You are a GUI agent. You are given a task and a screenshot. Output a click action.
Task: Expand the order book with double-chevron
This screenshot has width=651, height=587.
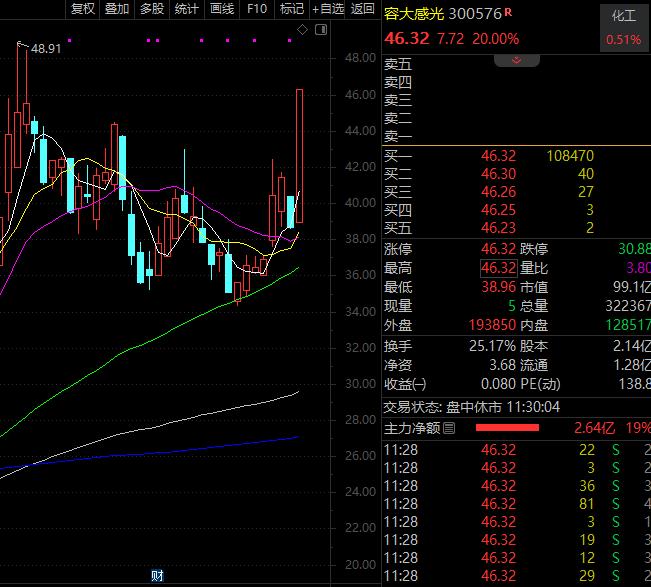pyautogui.click(x=516, y=61)
